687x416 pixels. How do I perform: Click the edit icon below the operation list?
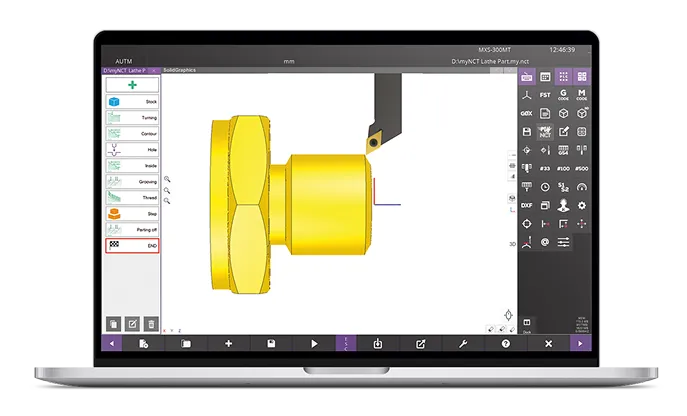point(132,323)
